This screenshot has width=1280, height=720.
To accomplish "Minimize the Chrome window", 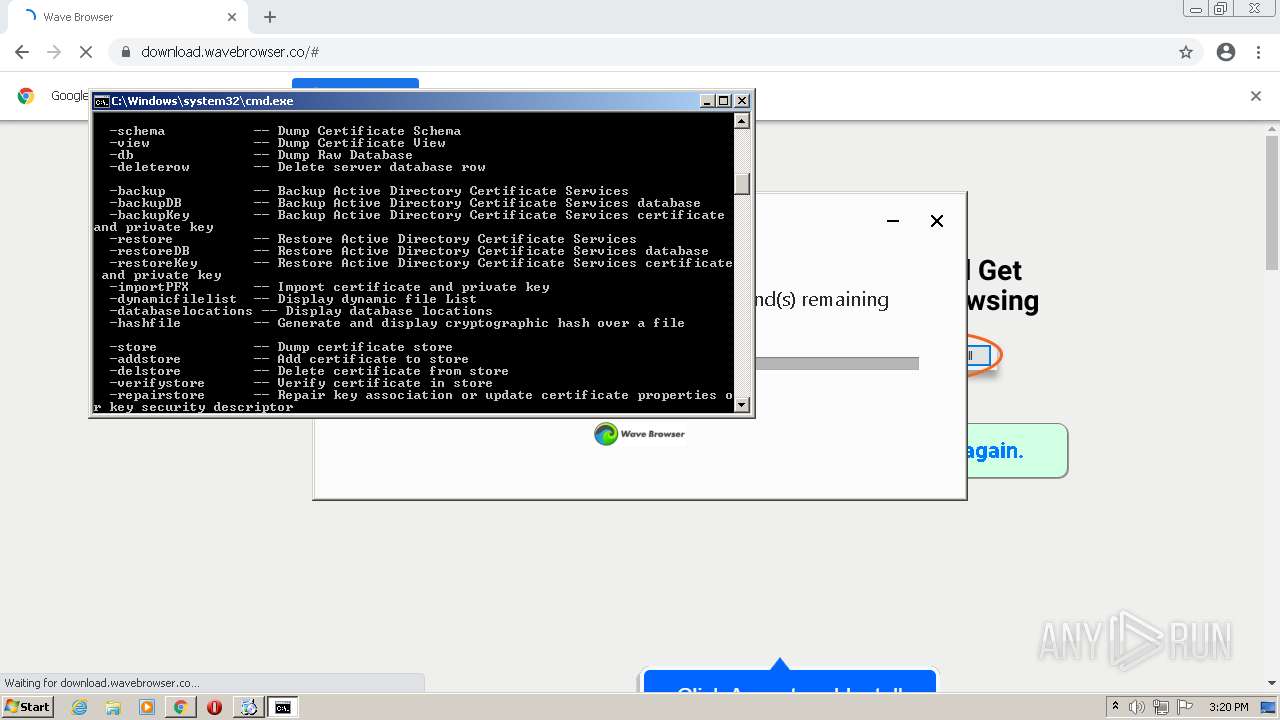I will point(1196,9).
